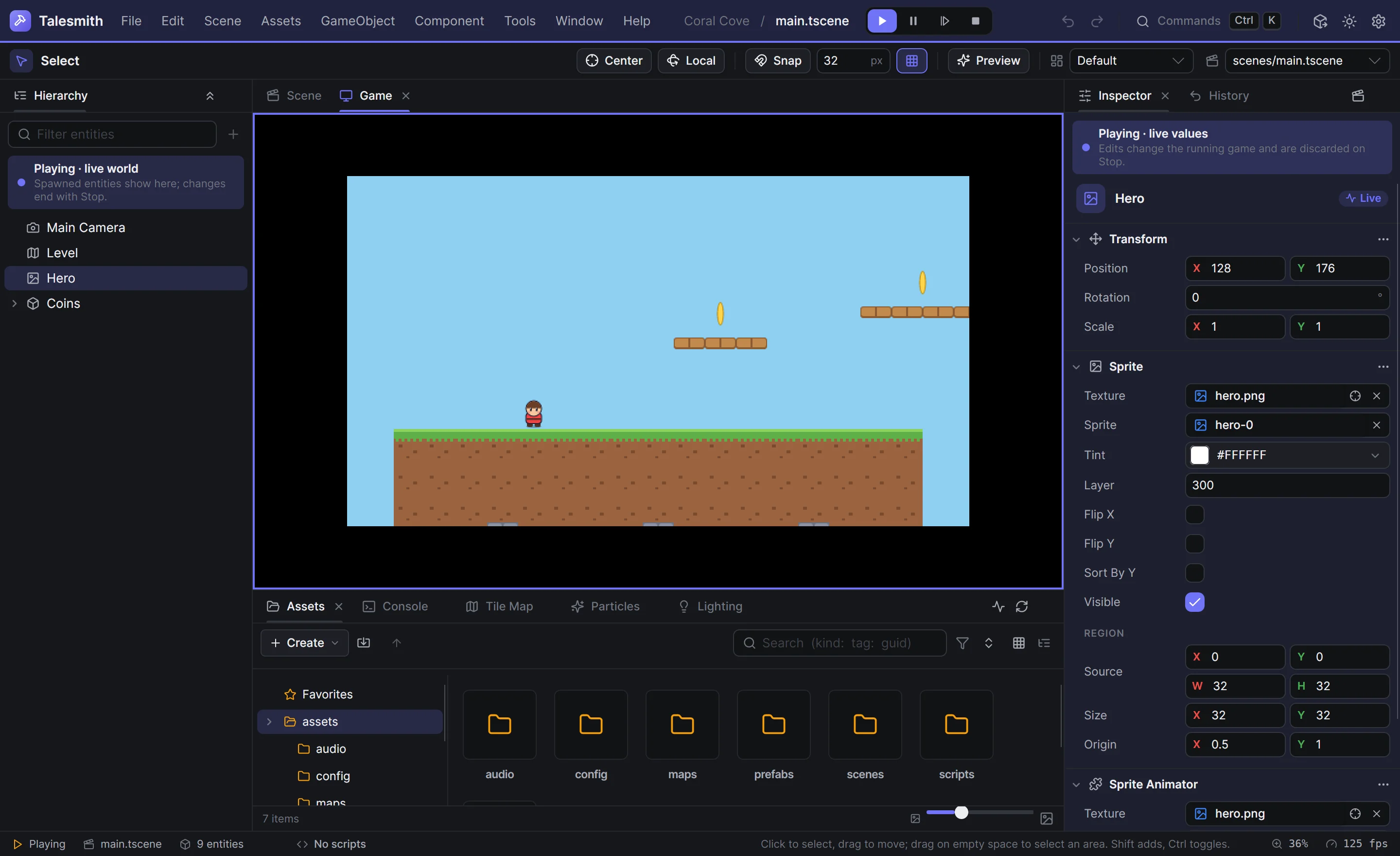Viewport: 1400px width, 856px height.
Task: Step forward one frame
Action: tap(945, 21)
